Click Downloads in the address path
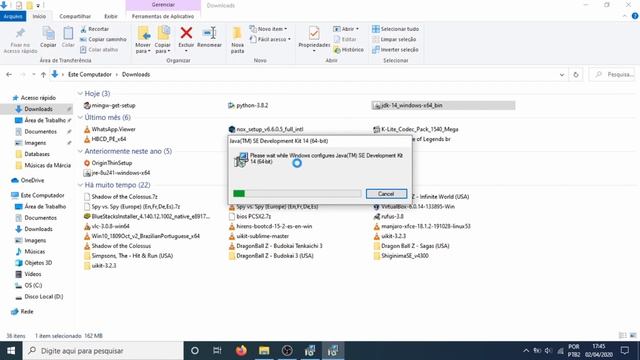This screenshot has height=360, width=640. coord(136,75)
